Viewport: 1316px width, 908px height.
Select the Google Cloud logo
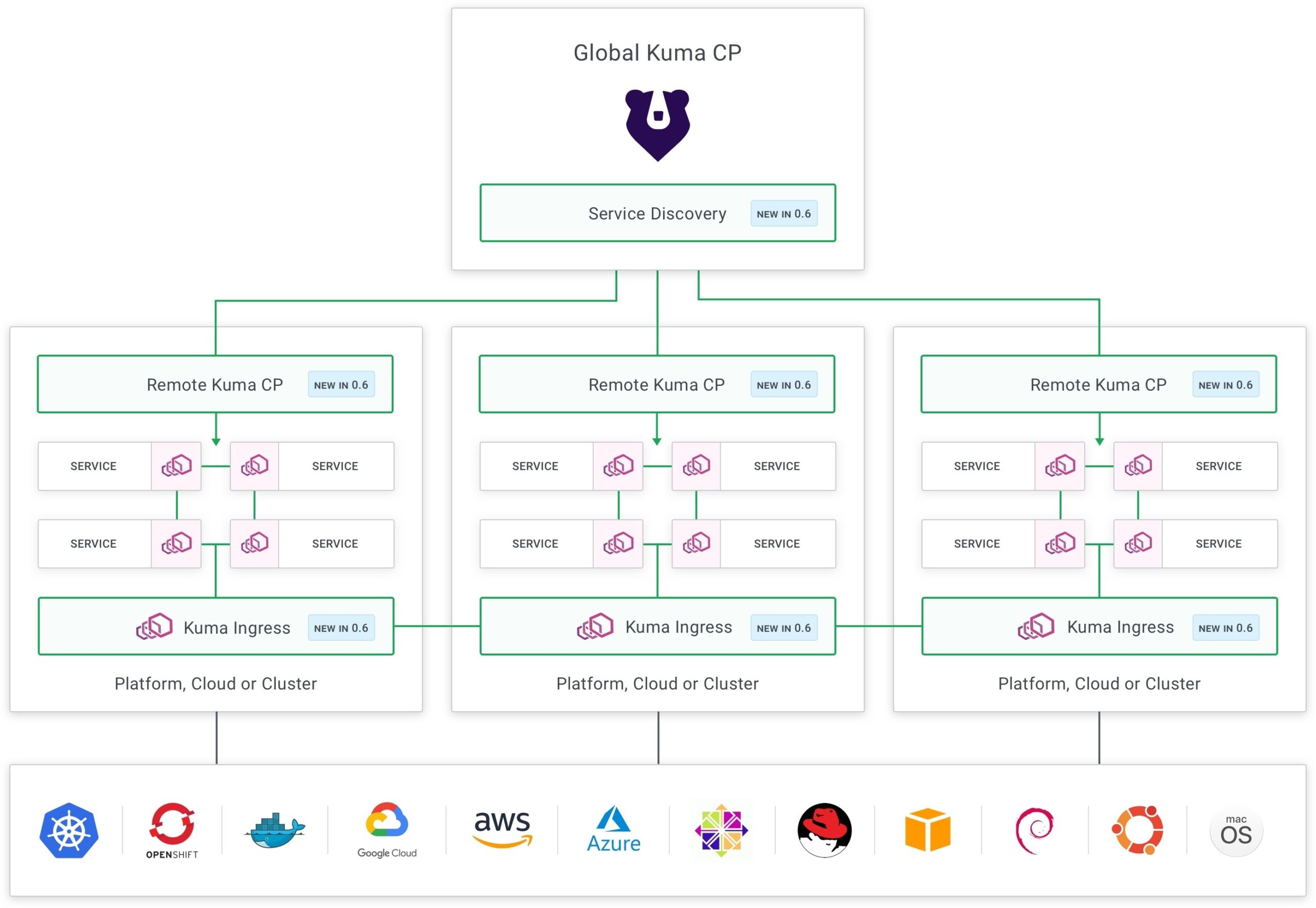tap(387, 830)
